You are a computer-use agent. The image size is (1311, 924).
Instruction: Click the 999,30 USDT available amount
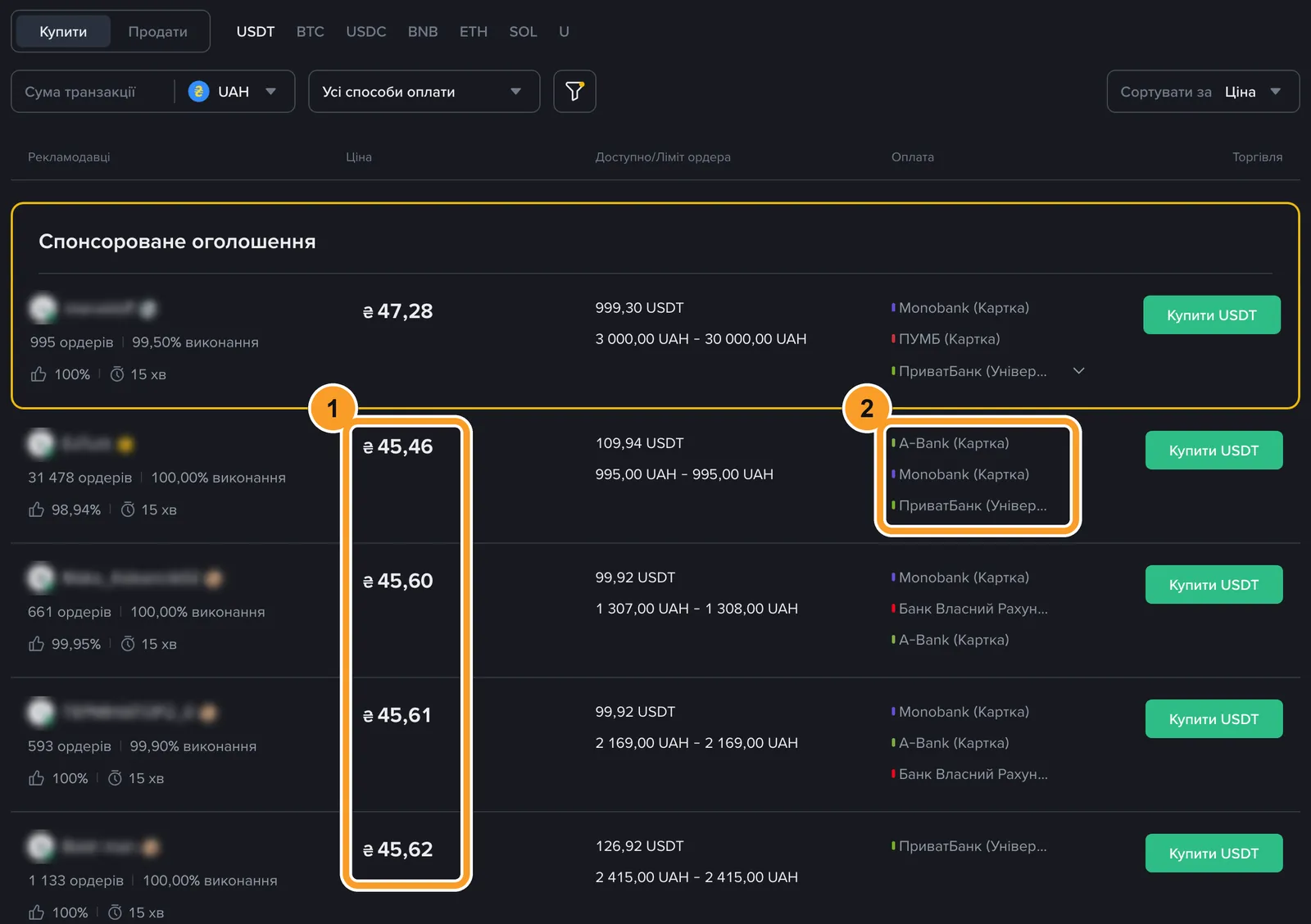click(x=639, y=308)
